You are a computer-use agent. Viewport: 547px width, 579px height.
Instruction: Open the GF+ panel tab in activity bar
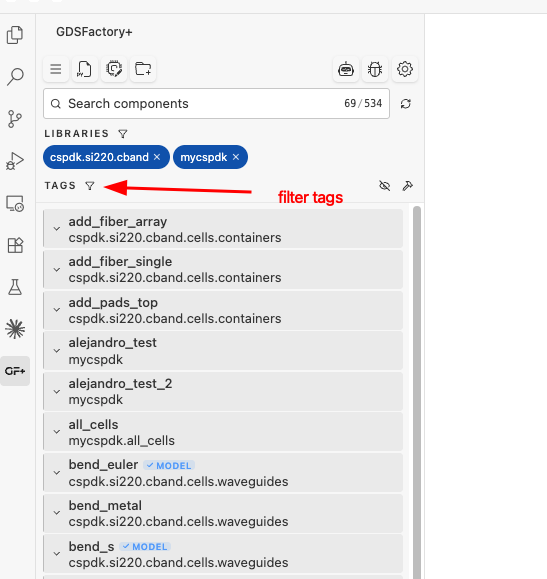pos(15,371)
